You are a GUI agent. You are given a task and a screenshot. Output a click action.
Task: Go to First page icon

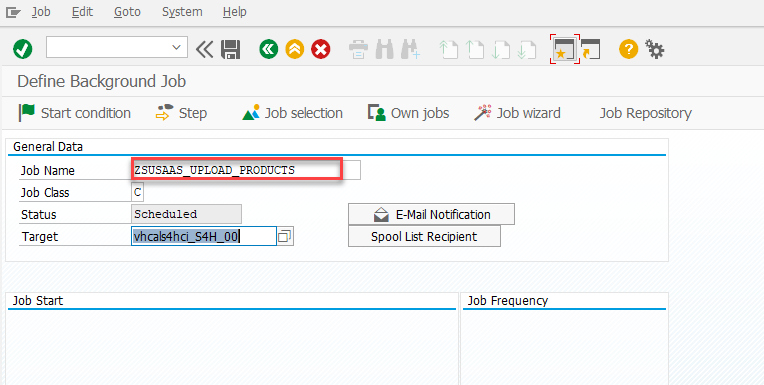point(448,49)
